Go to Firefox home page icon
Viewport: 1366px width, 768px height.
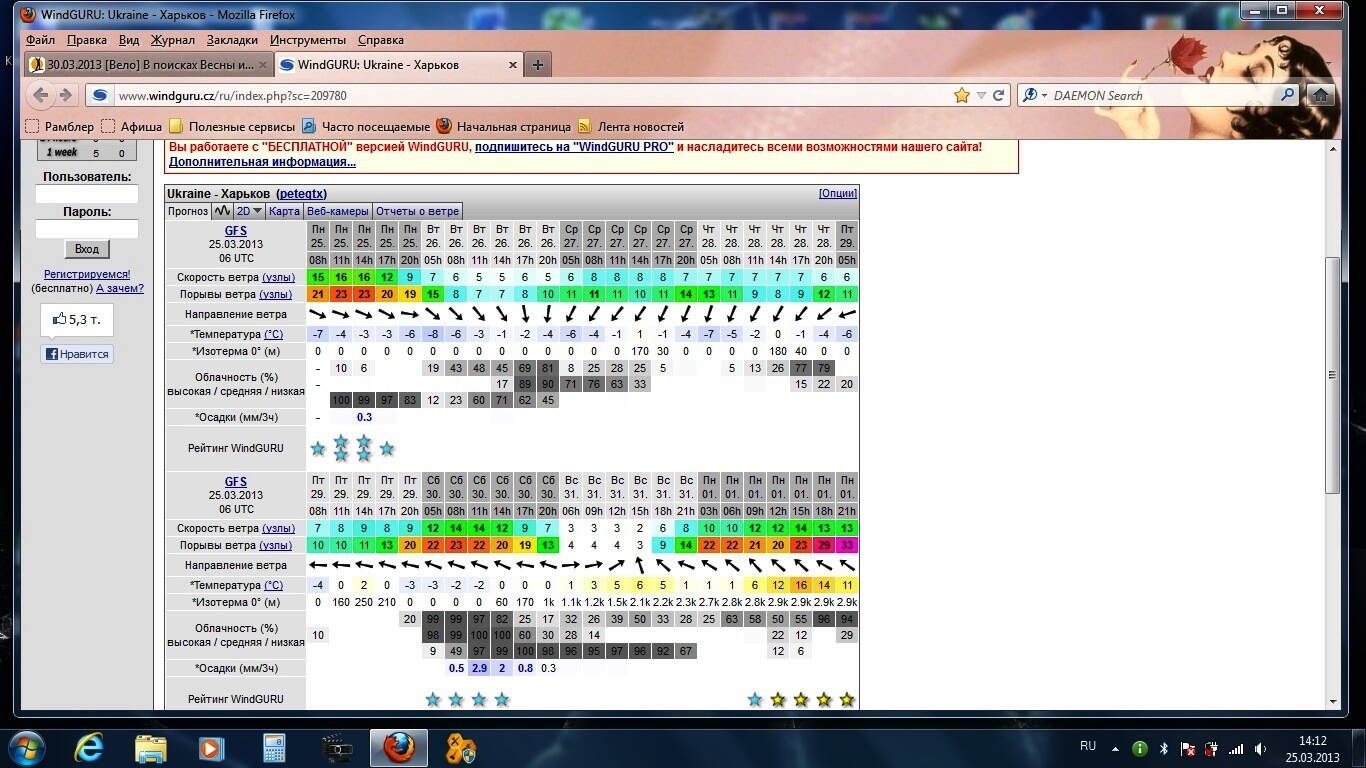[x=1320, y=95]
